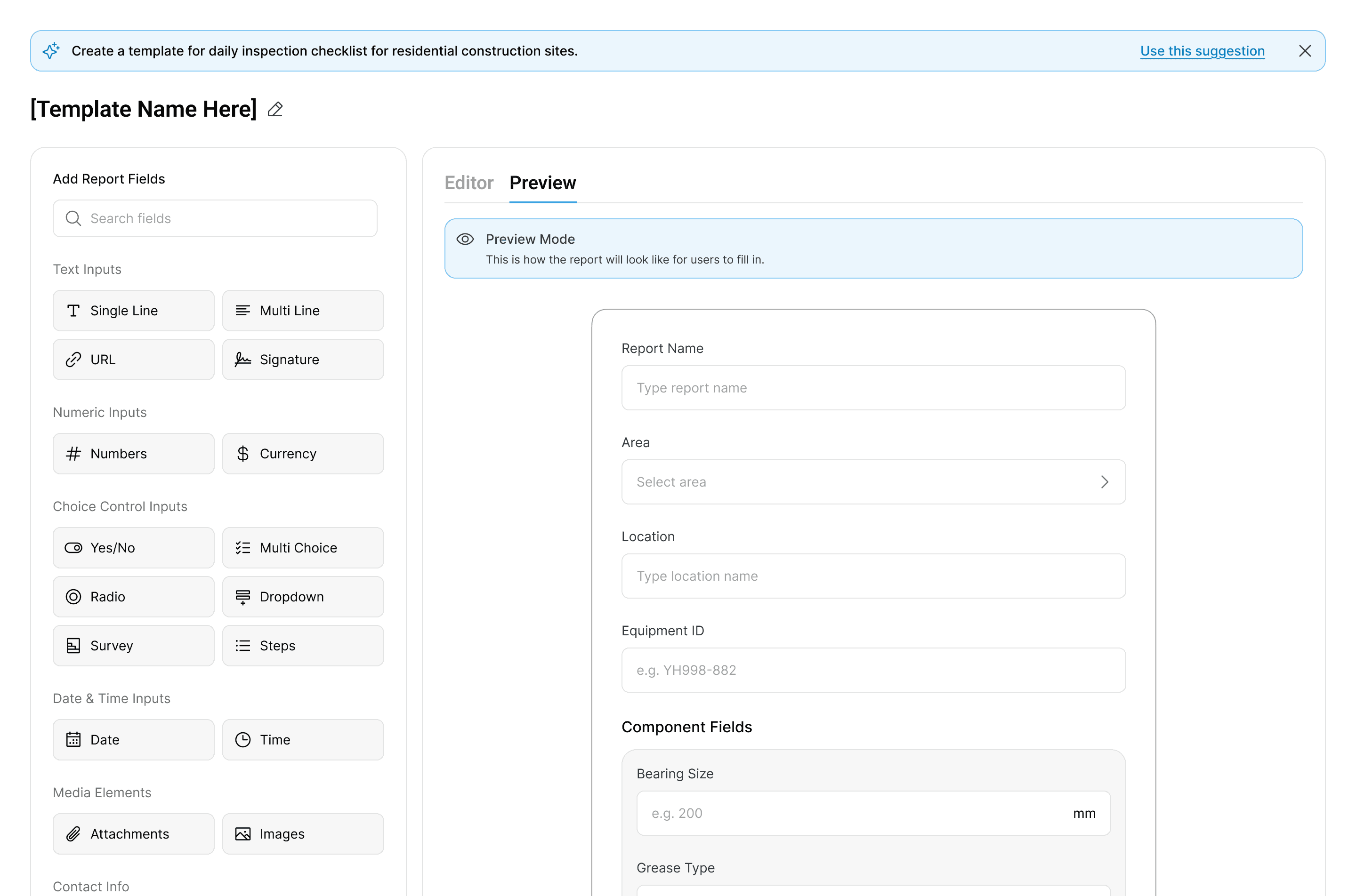This screenshot has height=896, width=1356.
Task: Add a Currency field
Action: click(302, 454)
